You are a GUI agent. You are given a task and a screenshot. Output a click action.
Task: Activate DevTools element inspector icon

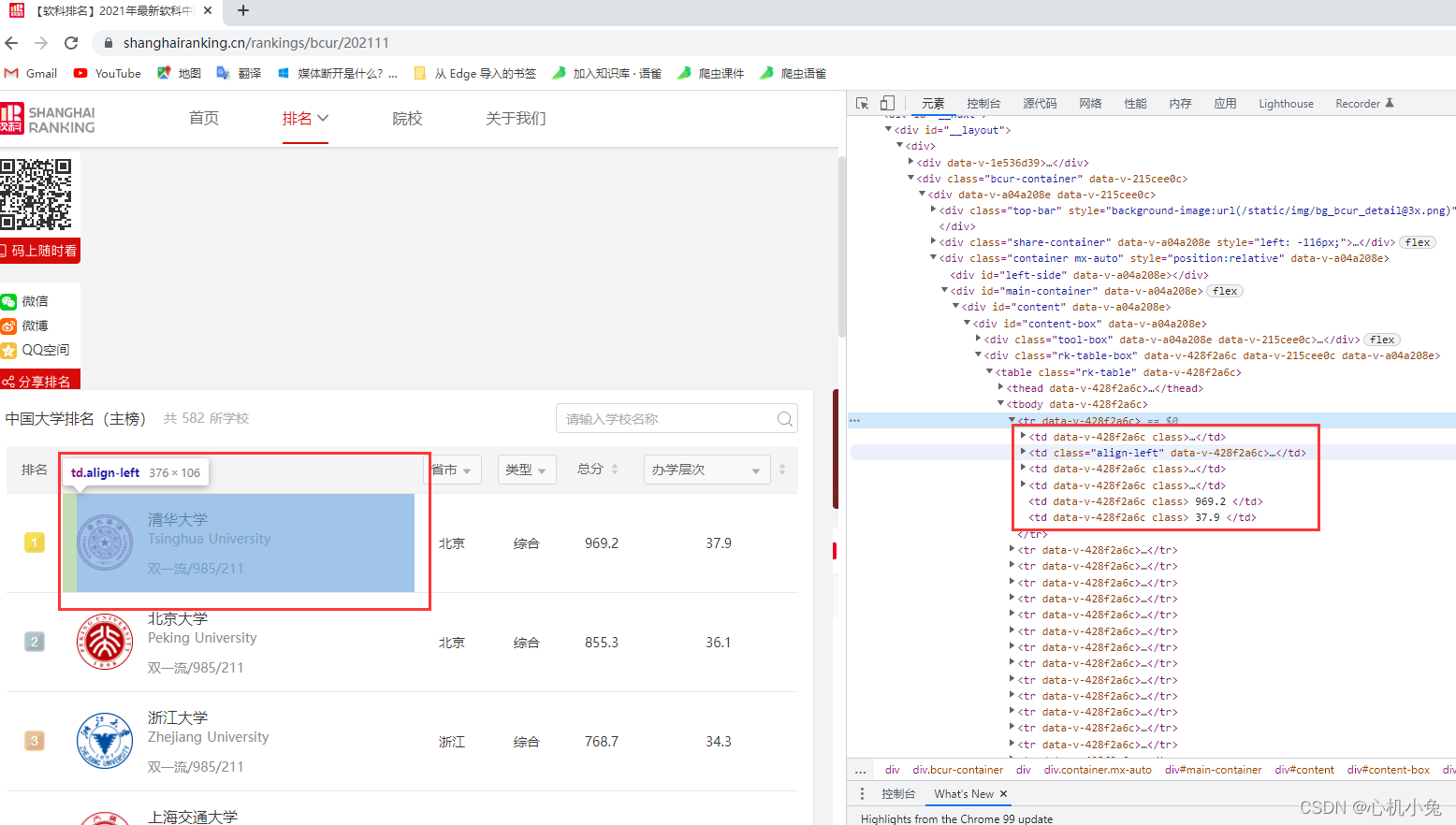point(863,103)
